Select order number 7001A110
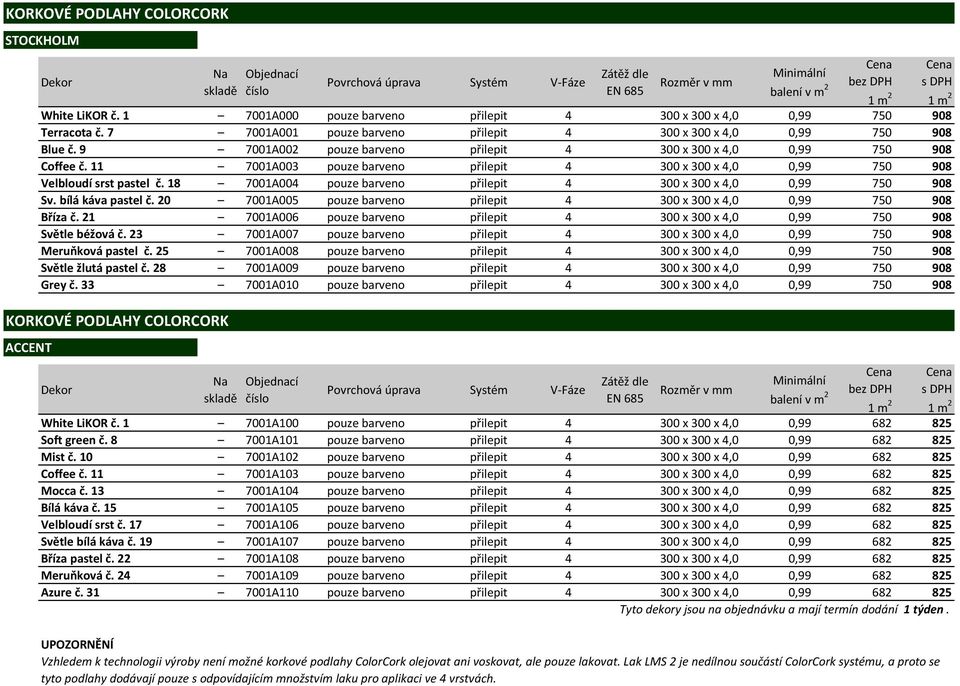This screenshot has height=686, width=960. 272,593
